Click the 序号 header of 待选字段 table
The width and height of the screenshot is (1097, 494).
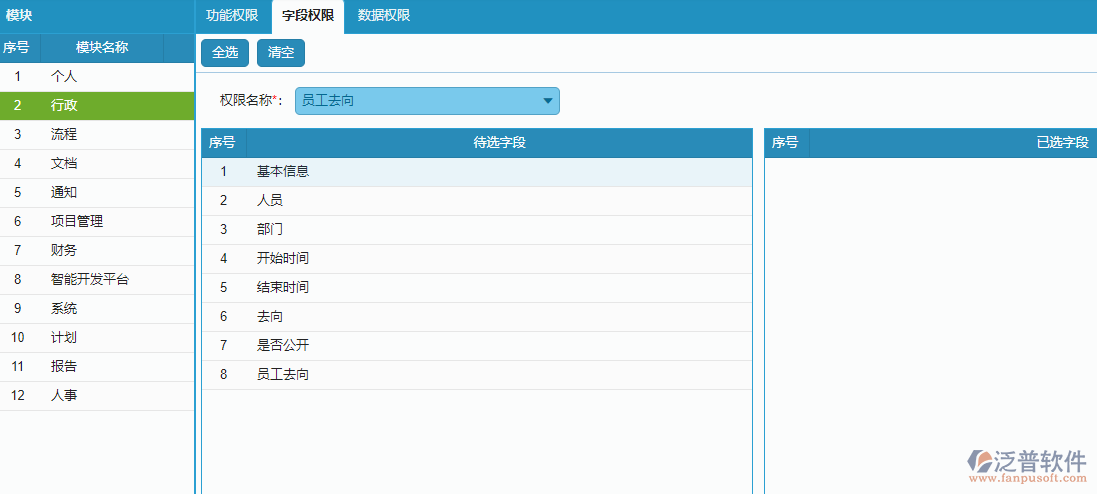[x=223, y=143]
